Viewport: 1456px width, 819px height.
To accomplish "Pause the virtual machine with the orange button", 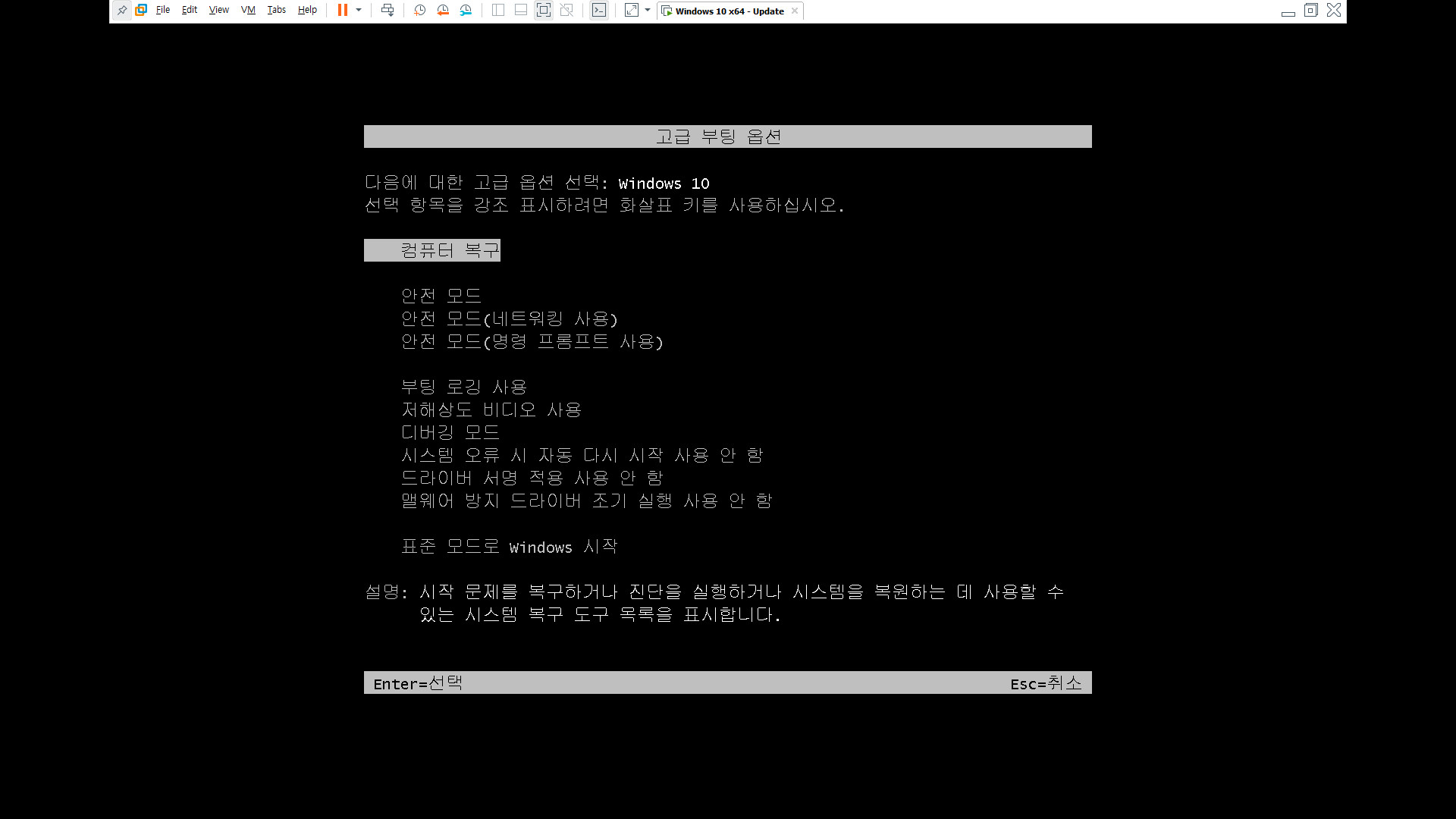I will click(x=343, y=11).
